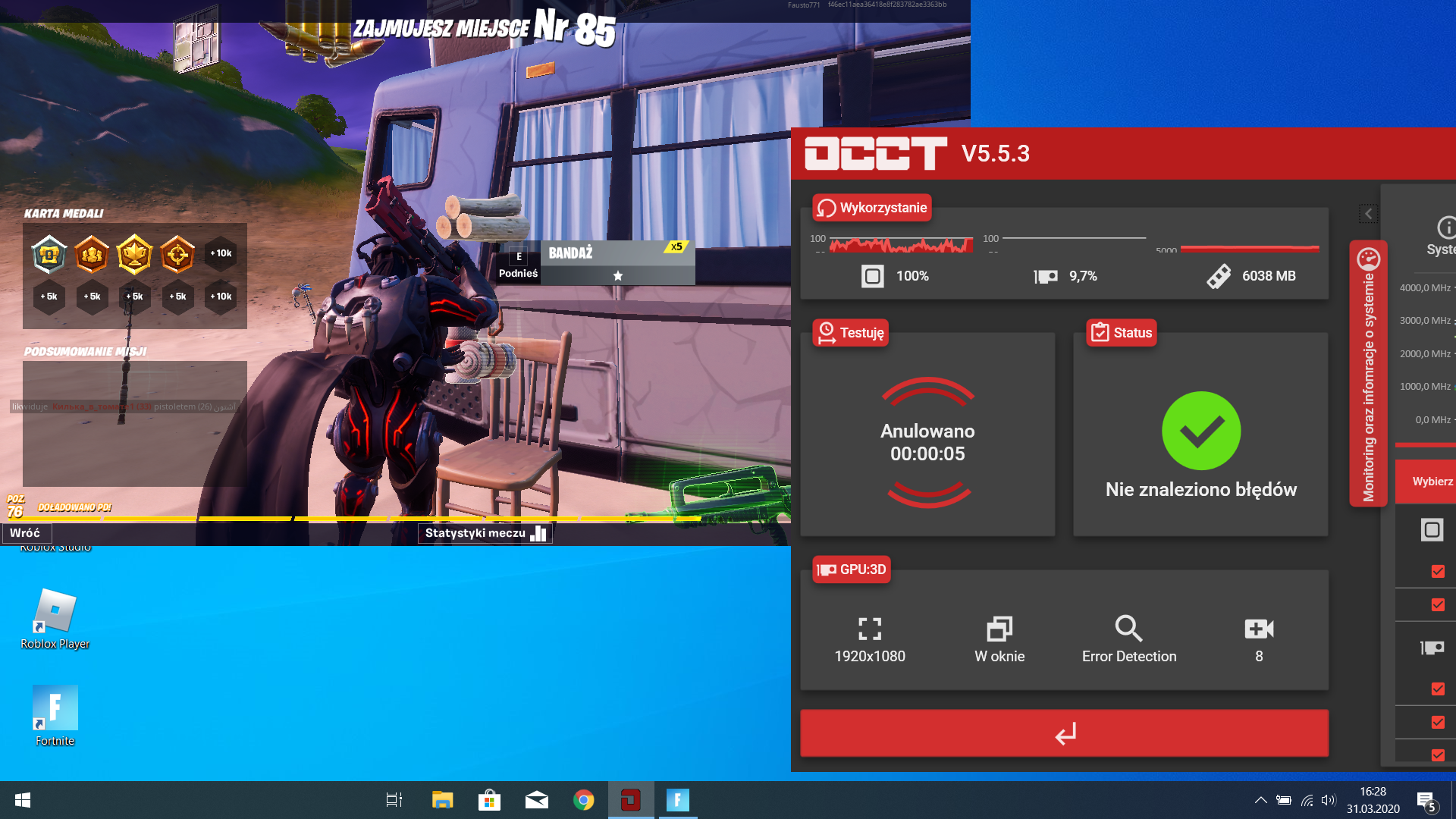1456x819 pixels.
Task: Click the System info icon in the side panel
Action: (x=1446, y=227)
